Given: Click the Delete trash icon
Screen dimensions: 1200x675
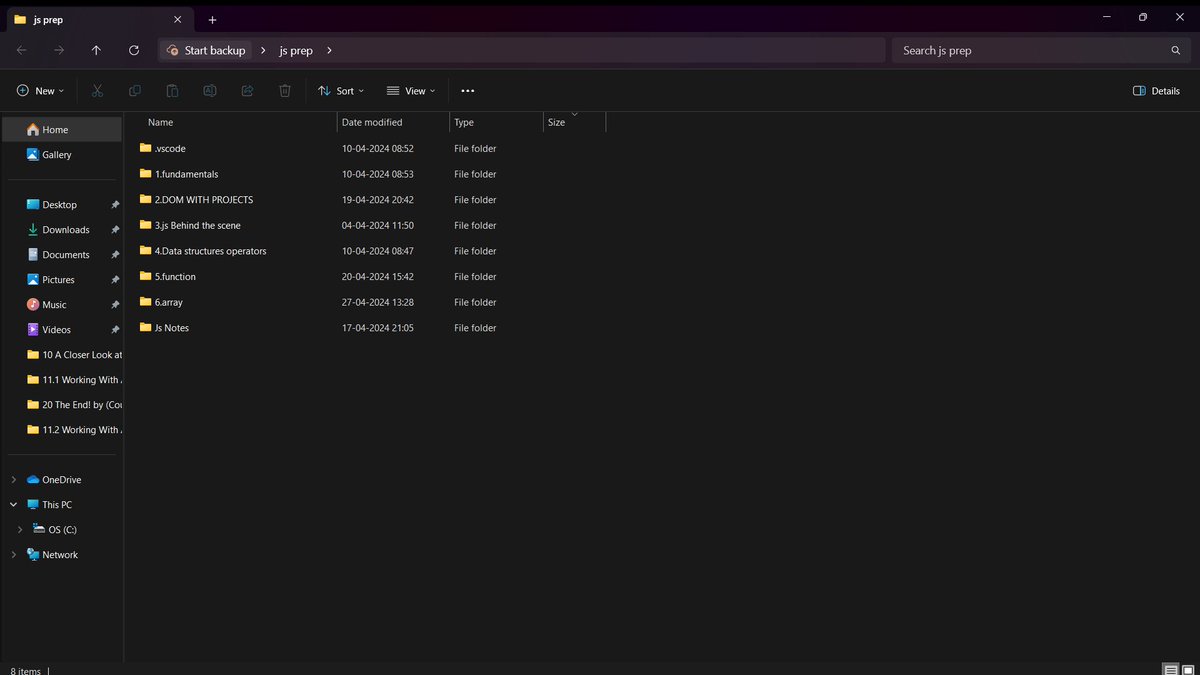Looking at the screenshot, I should coord(285,91).
